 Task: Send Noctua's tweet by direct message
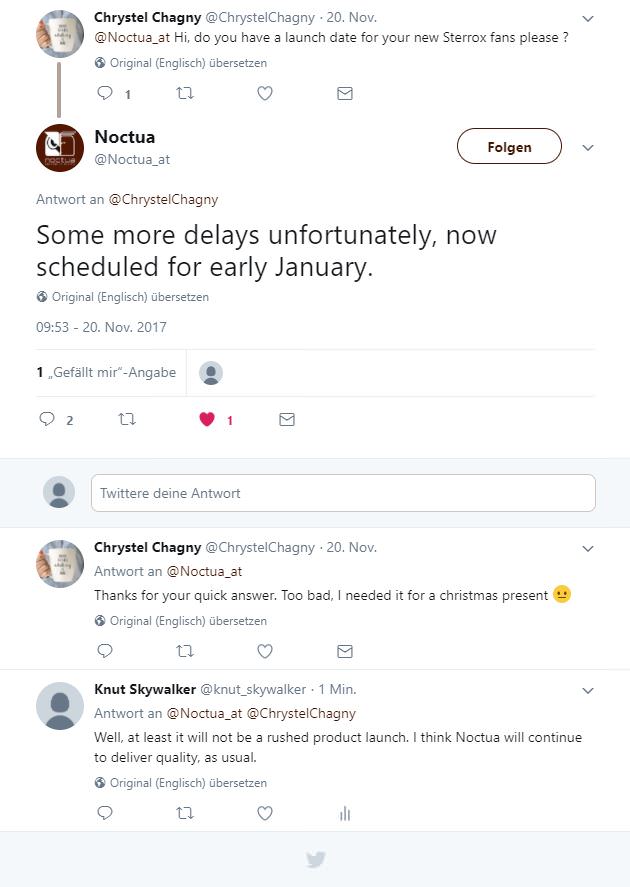click(287, 420)
